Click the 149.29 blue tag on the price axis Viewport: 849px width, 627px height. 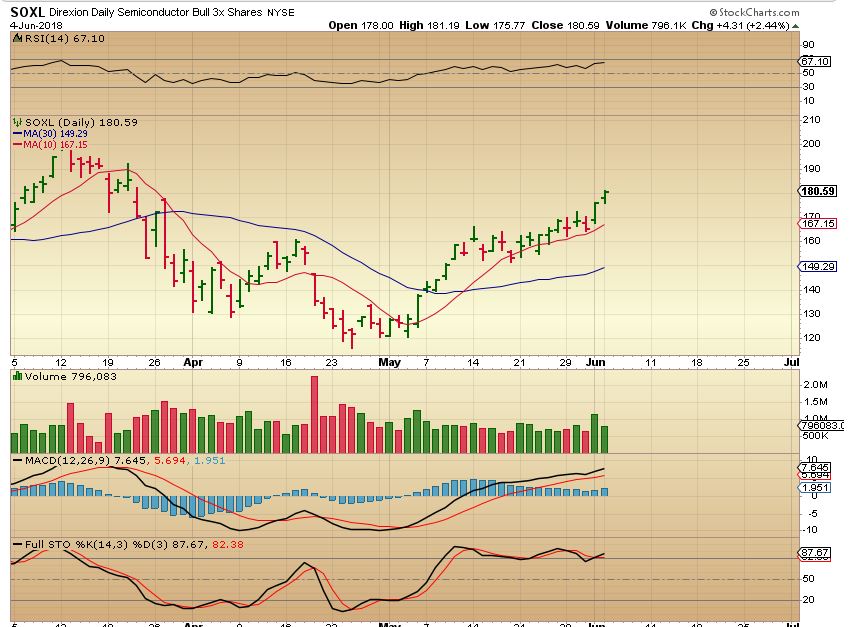click(818, 266)
